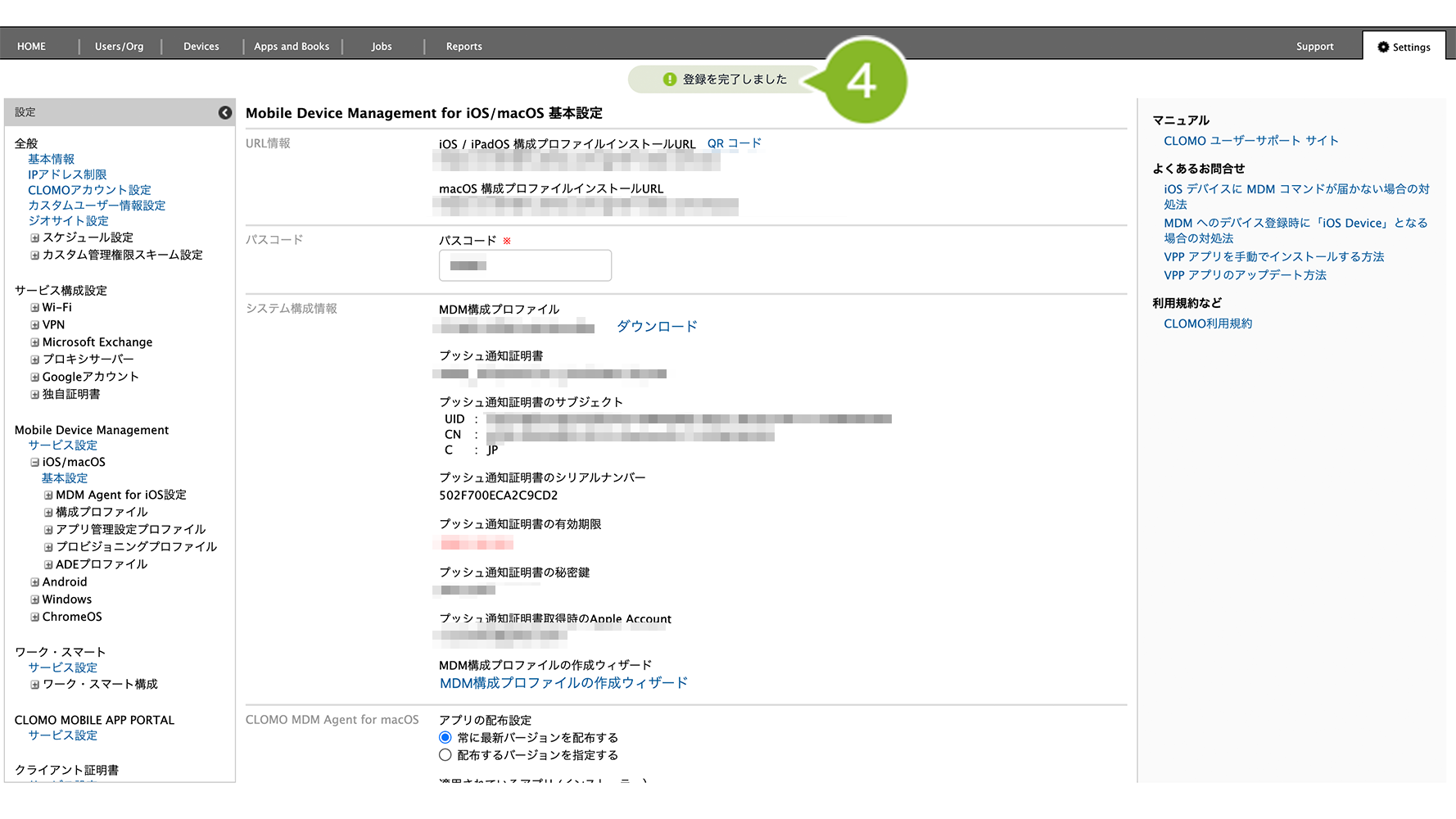Open the QR コード link

[x=734, y=143]
